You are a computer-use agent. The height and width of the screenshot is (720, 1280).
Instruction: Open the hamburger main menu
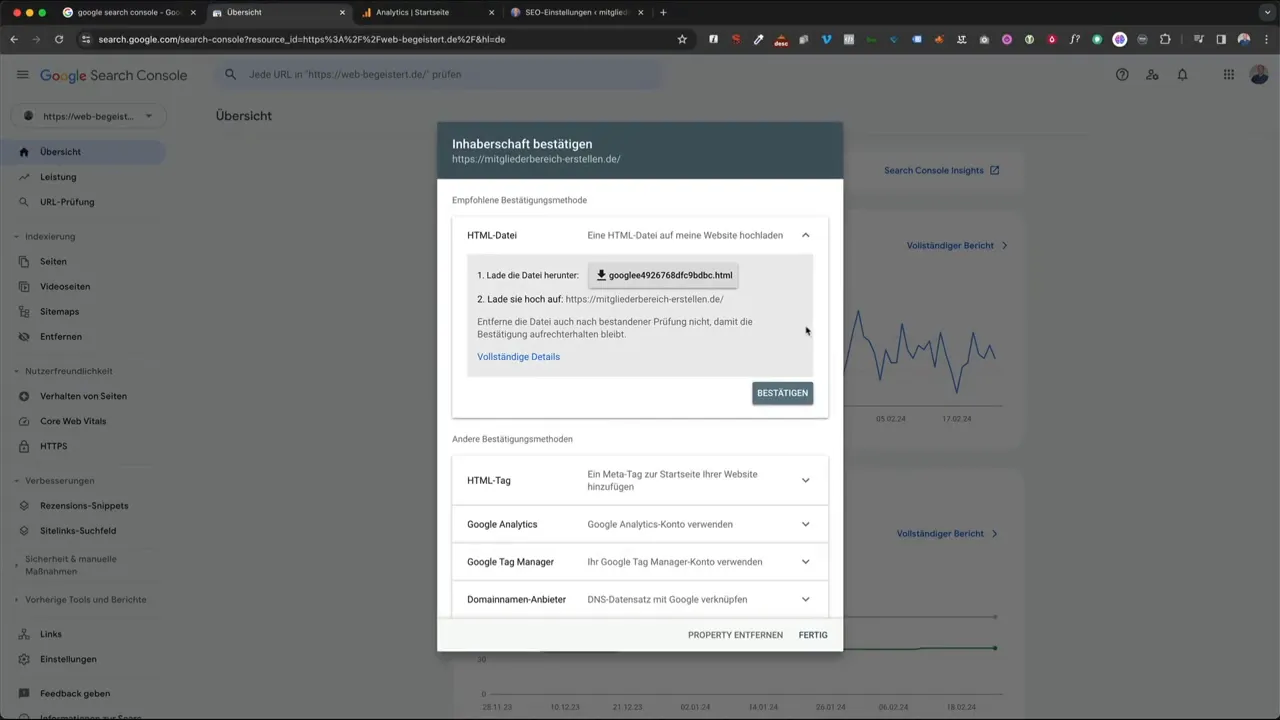22,75
